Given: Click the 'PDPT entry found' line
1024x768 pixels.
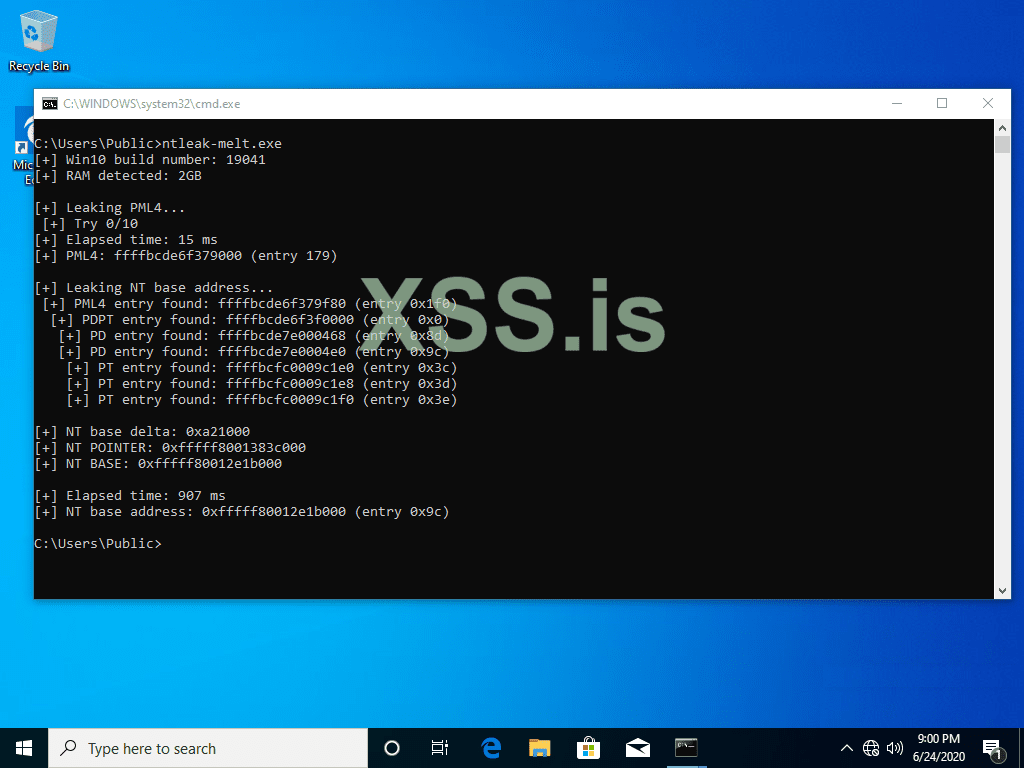Looking at the screenshot, I should tap(250, 320).
